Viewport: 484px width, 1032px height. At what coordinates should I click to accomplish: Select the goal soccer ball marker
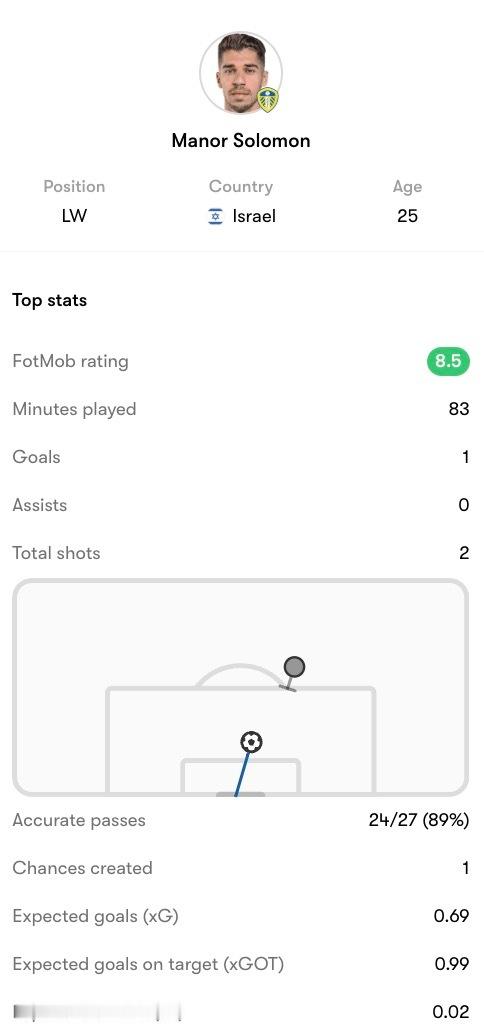(x=251, y=742)
